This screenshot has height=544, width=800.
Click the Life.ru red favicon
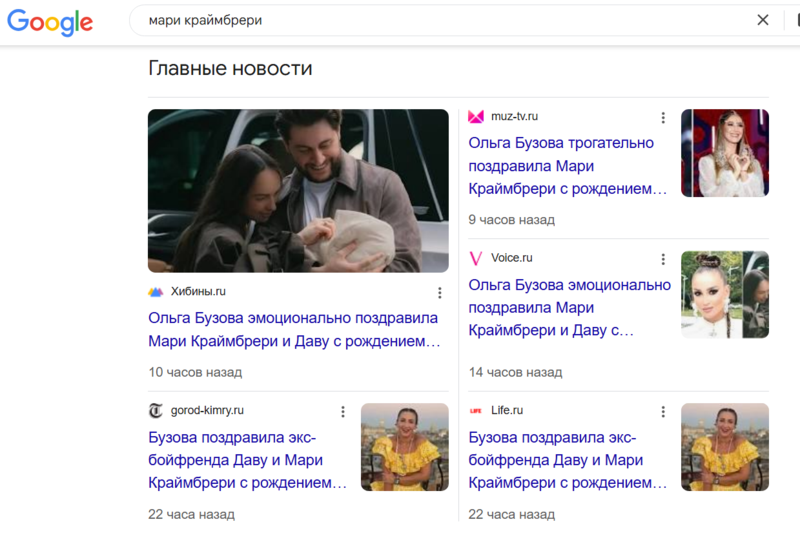tap(476, 411)
